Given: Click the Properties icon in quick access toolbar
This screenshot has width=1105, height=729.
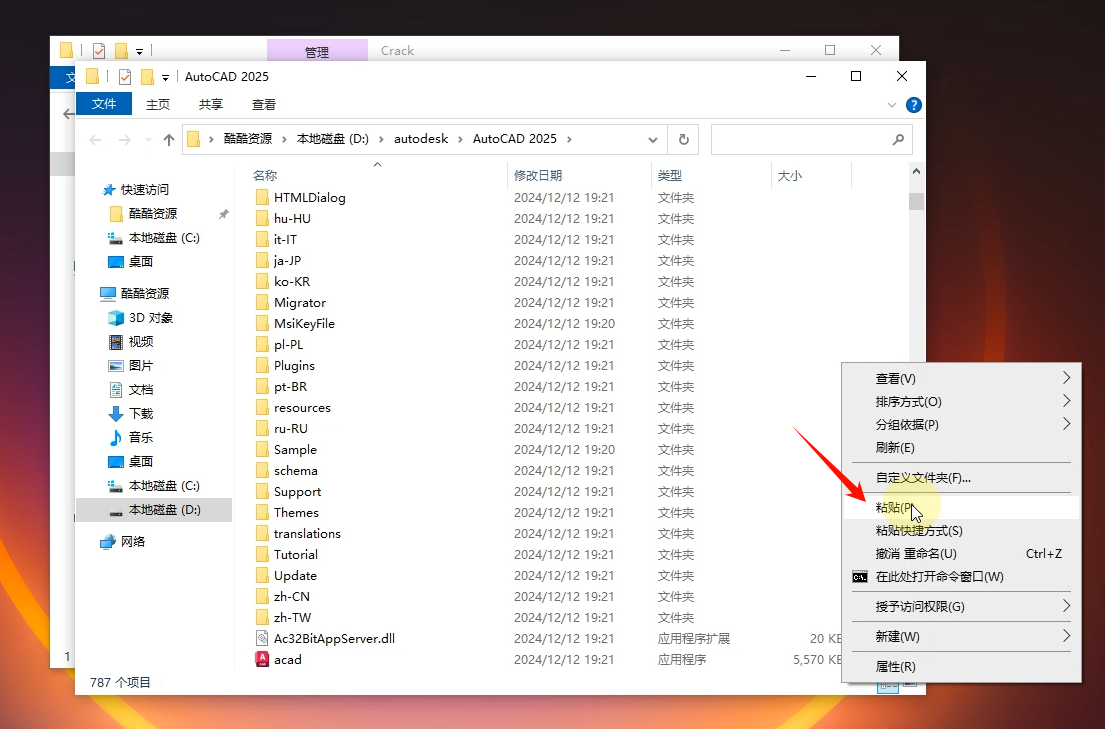Looking at the screenshot, I should (125, 77).
